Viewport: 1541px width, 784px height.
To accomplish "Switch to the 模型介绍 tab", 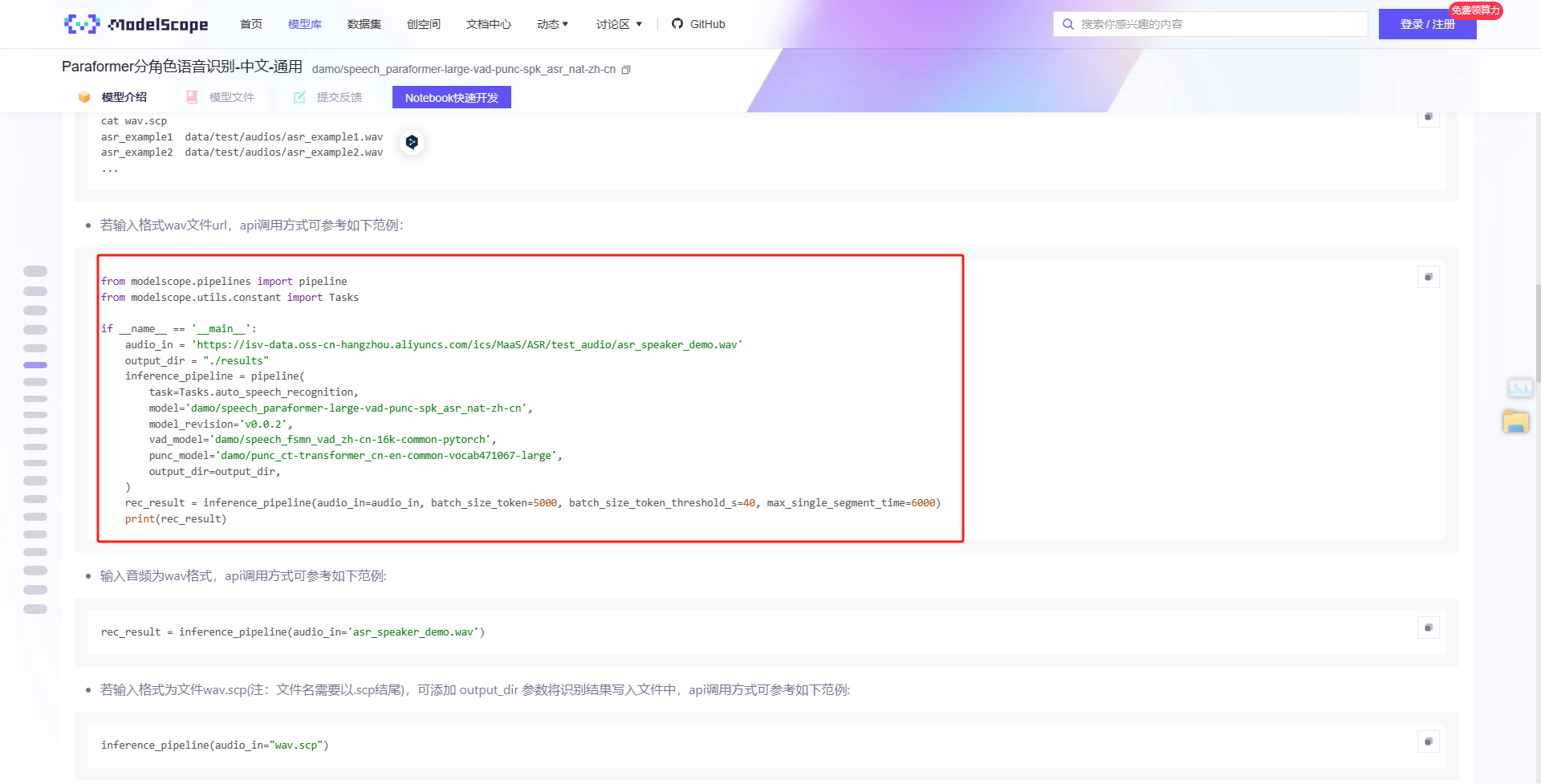I will point(112,97).
